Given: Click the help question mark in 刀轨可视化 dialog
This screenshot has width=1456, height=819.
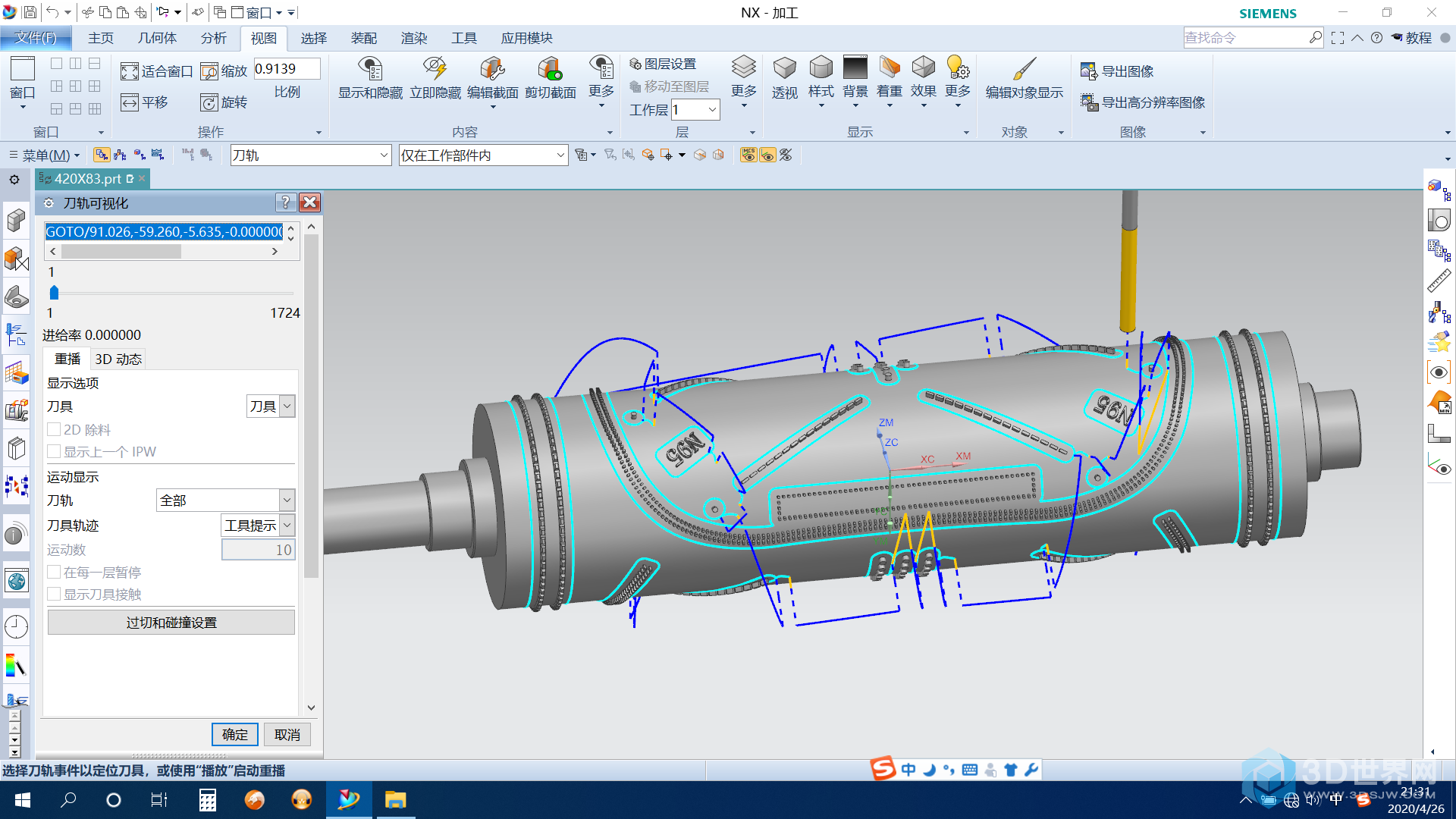Looking at the screenshot, I should pos(285,202).
